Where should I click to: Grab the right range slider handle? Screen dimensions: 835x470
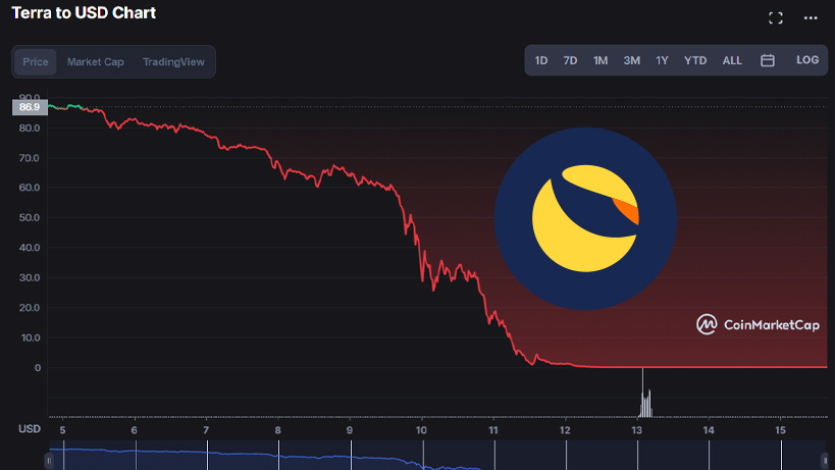(825, 460)
